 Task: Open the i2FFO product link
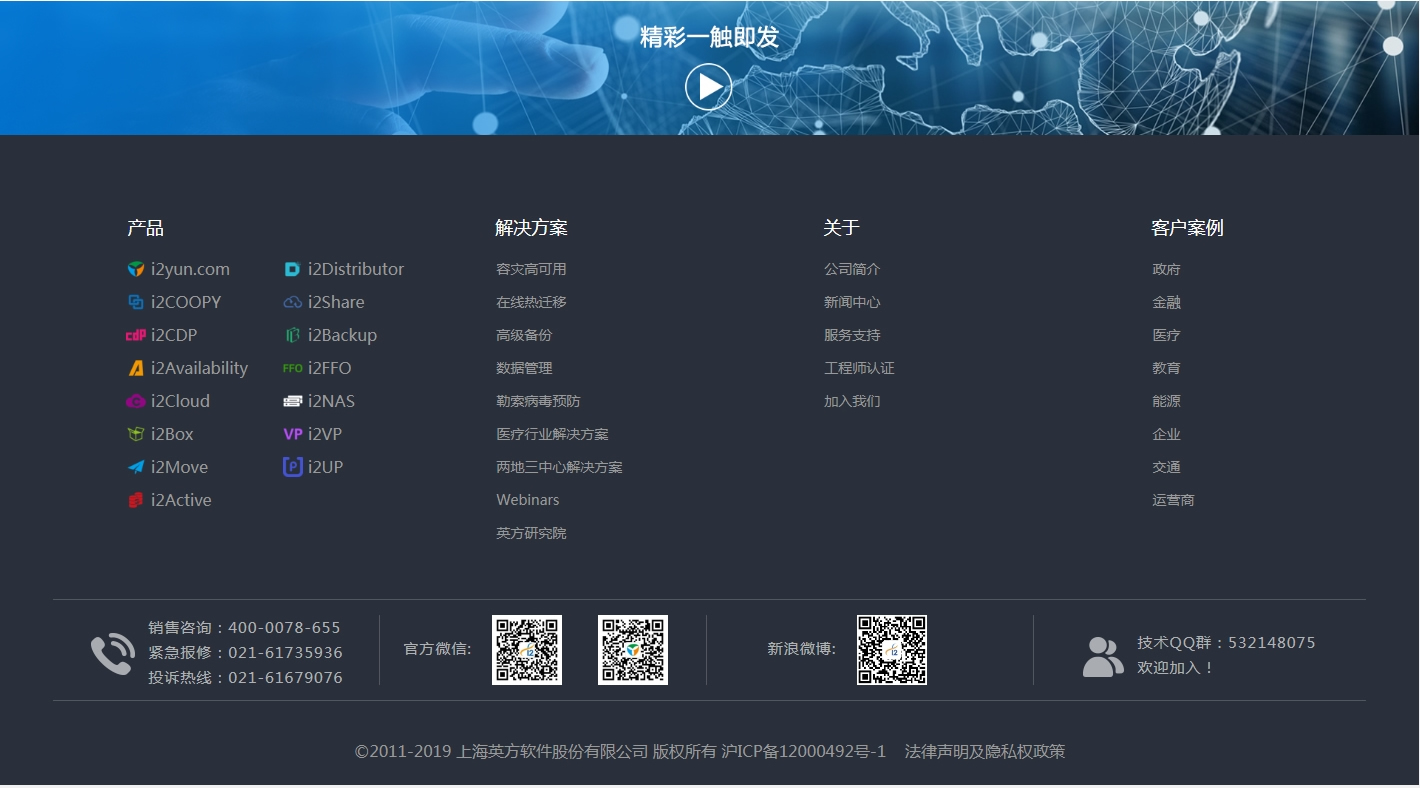click(330, 368)
